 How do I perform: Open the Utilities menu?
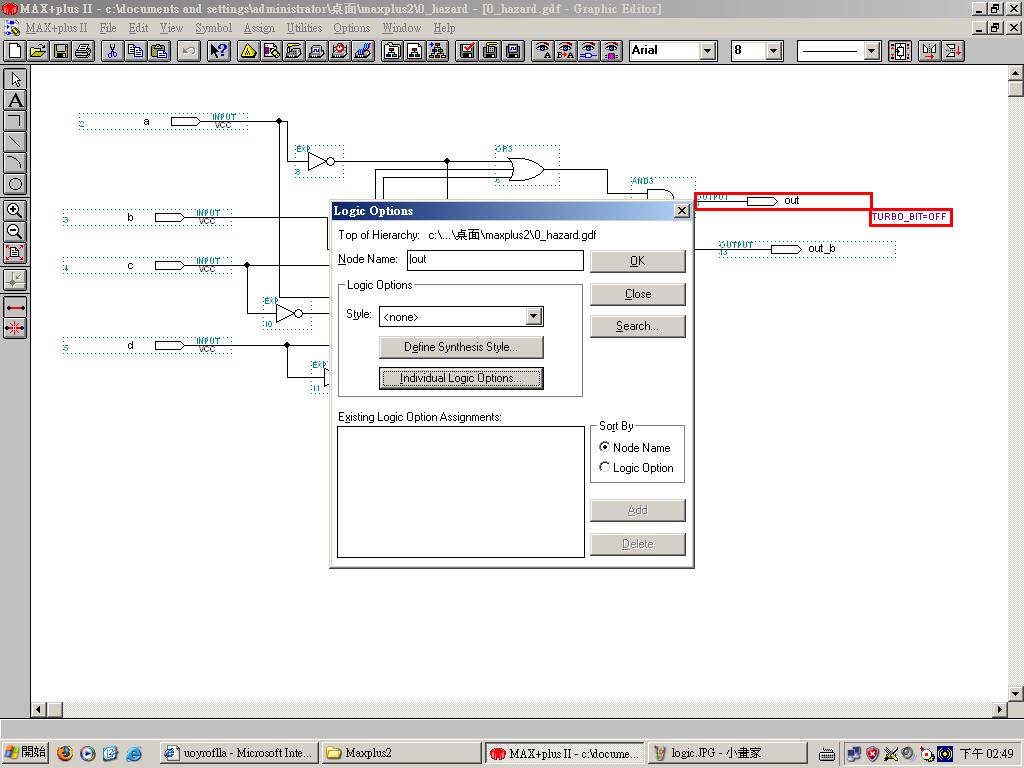[x=304, y=28]
